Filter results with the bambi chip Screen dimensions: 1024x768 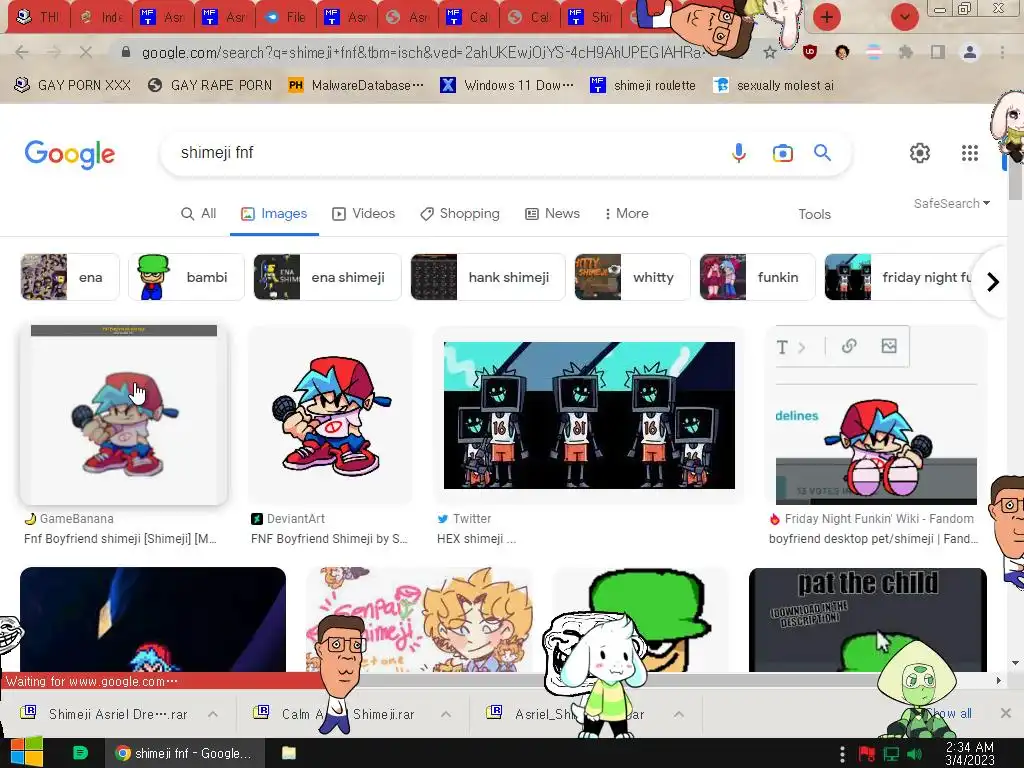click(186, 277)
